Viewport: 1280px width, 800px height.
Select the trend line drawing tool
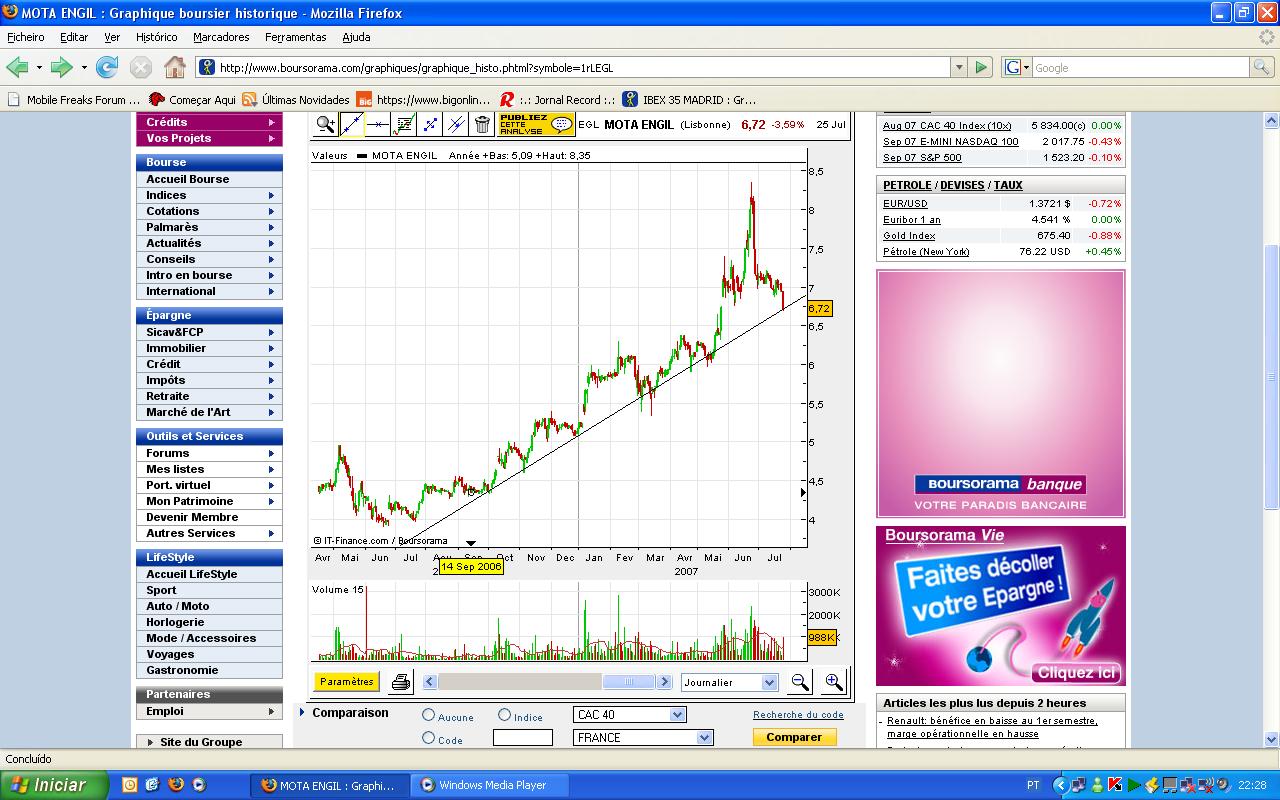[x=351, y=124]
